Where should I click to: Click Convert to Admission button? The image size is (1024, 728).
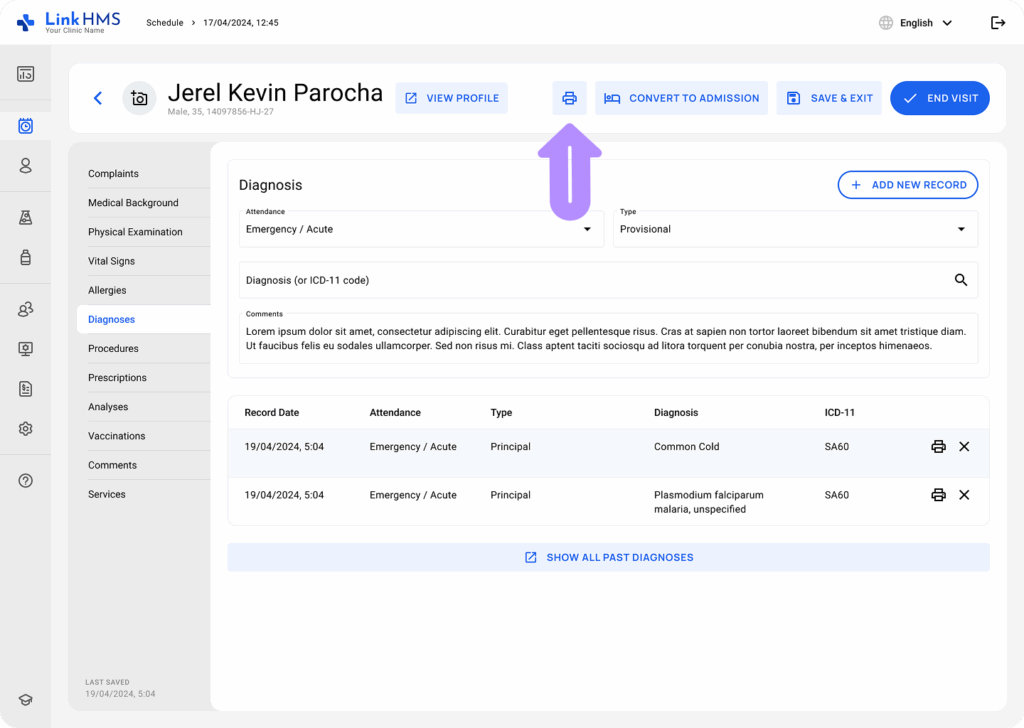(681, 98)
